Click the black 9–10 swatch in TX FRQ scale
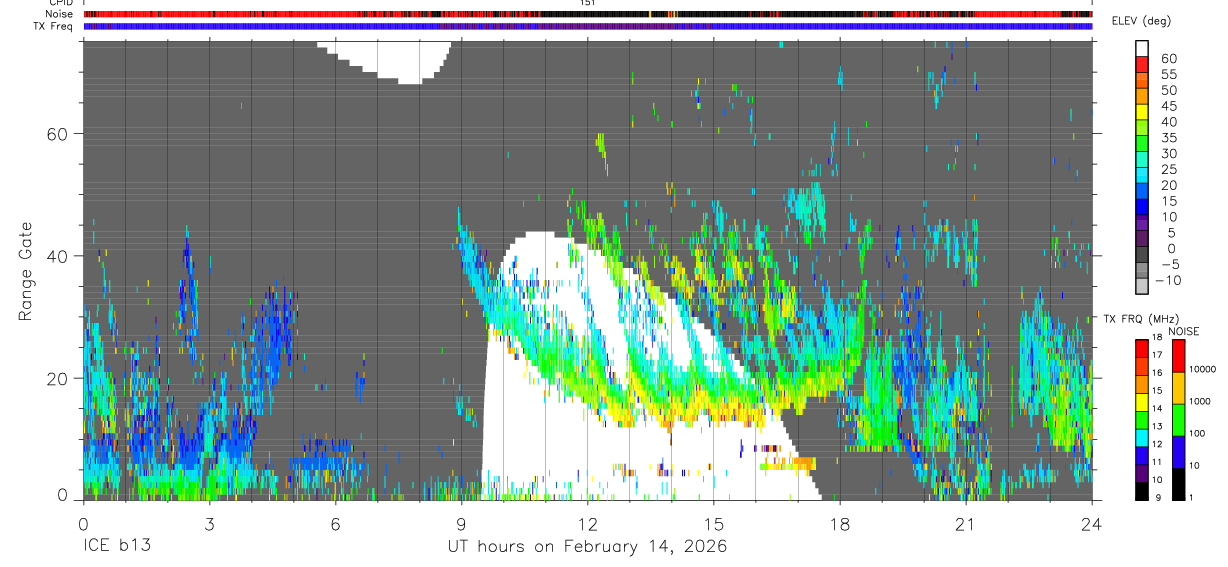This screenshot has height=567, width=1228. 1142,491
